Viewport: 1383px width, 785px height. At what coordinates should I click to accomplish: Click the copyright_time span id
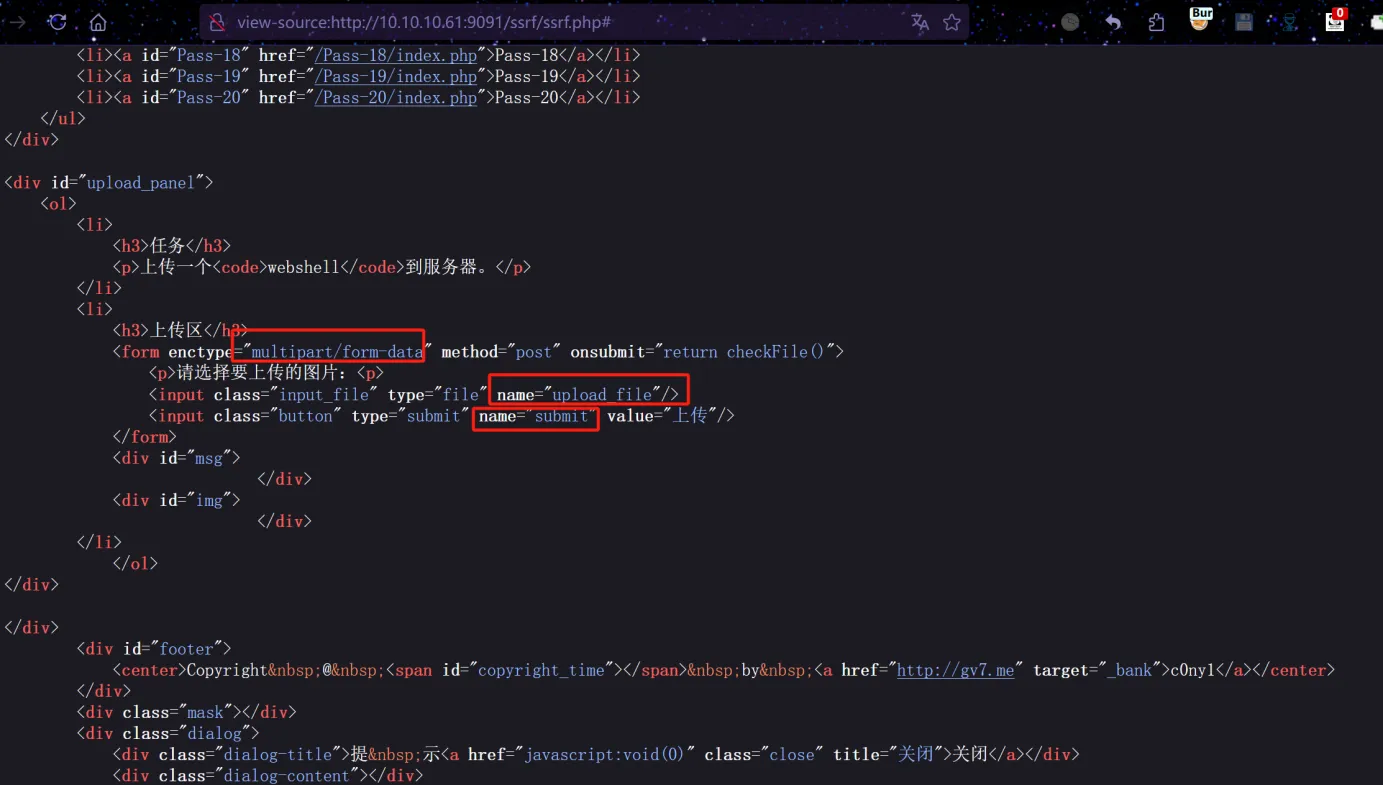point(542,670)
